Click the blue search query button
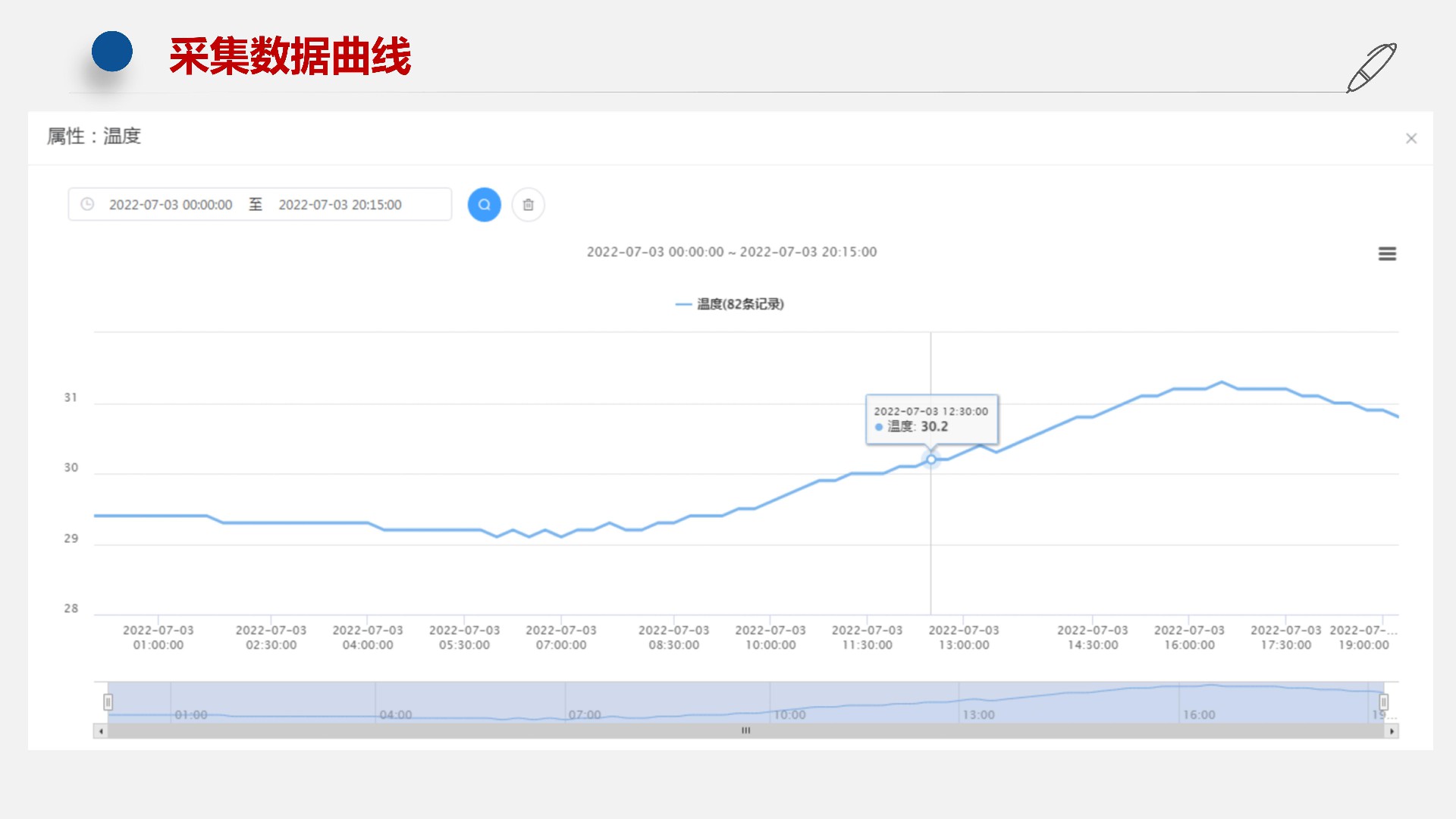 click(484, 205)
